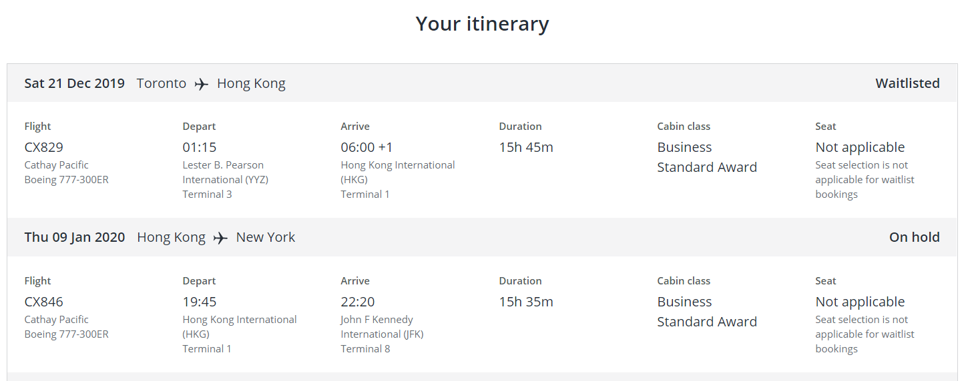974x381 pixels.
Task: Click Standard Award text on CX846 flight
Action: [707, 322]
